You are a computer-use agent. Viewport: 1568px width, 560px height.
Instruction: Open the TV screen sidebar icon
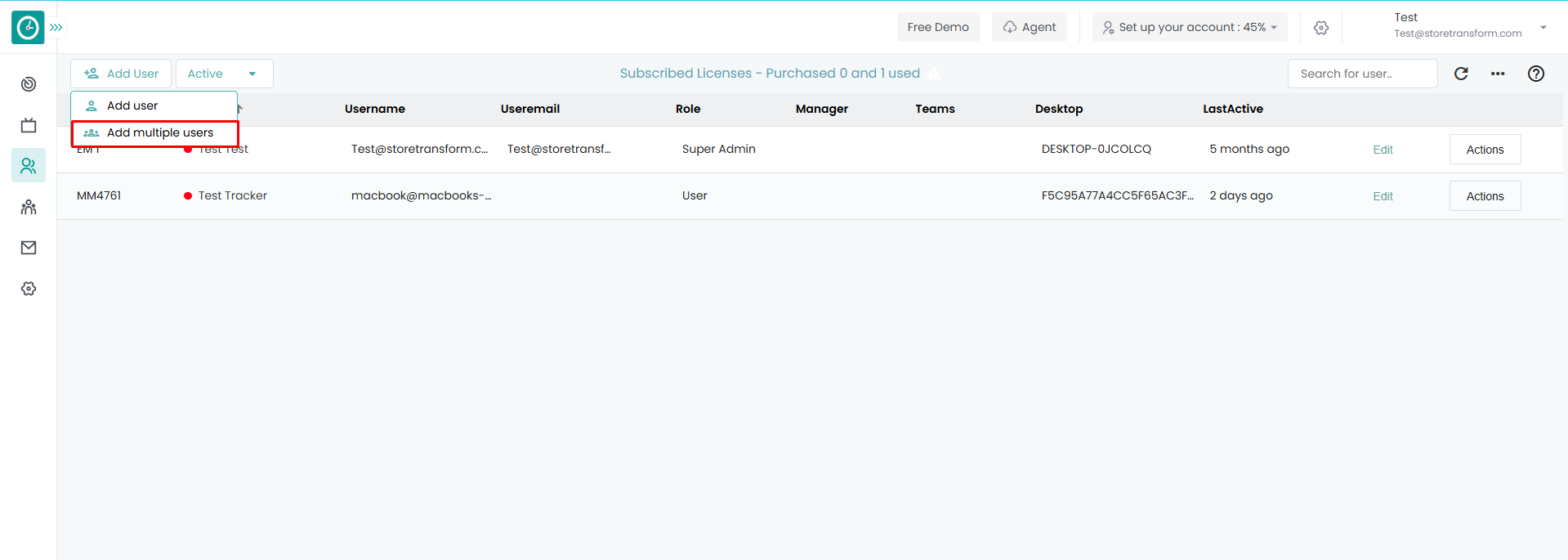click(x=29, y=125)
